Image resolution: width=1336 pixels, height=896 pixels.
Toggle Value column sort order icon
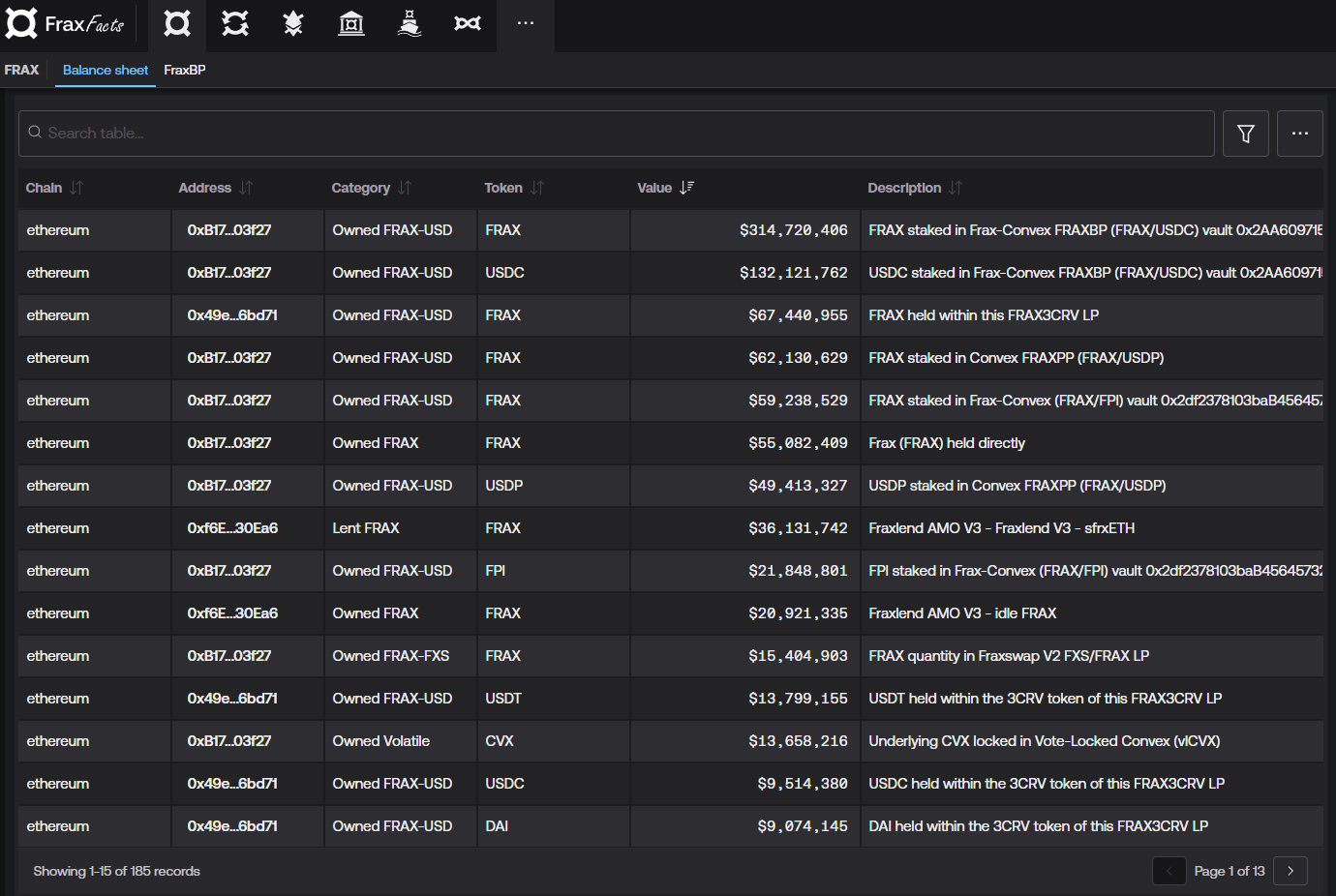(x=686, y=188)
